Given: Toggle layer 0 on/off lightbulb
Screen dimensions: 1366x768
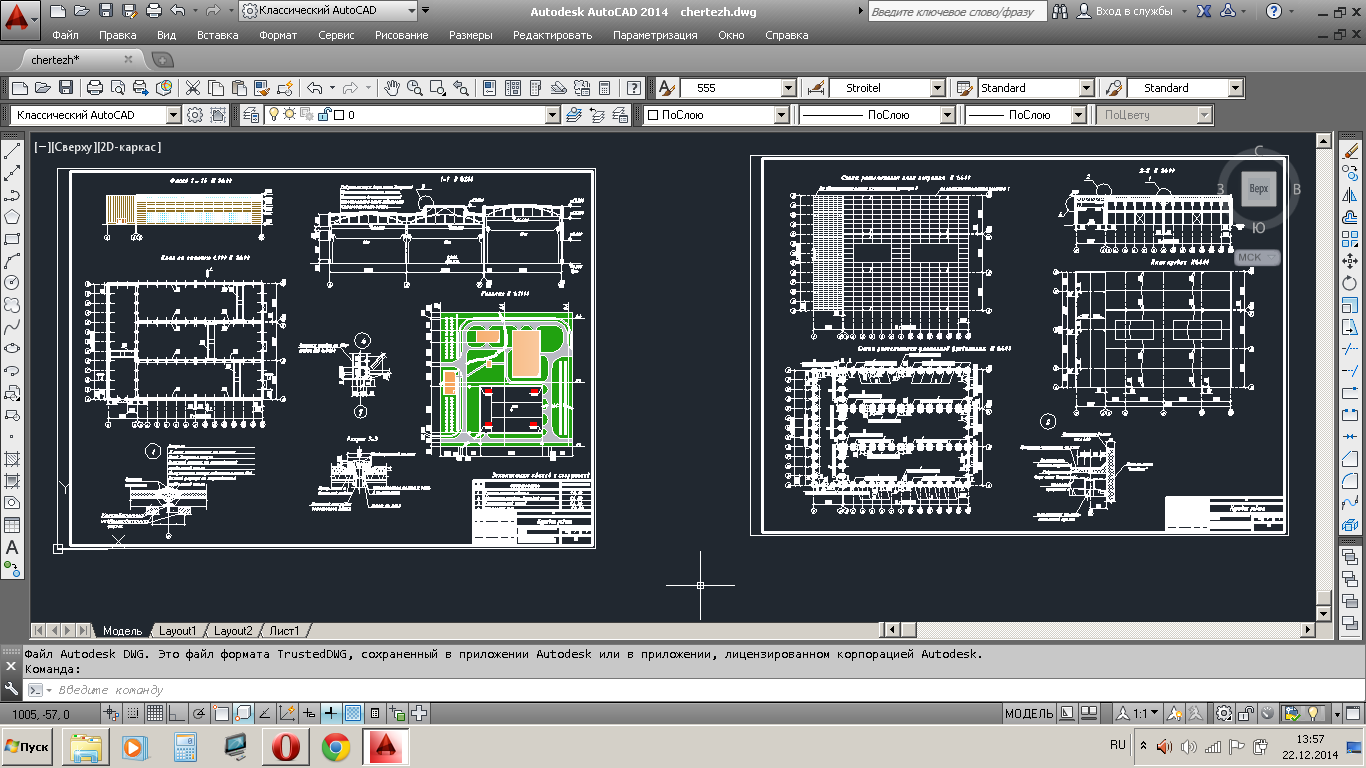Looking at the screenshot, I should (x=273, y=115).
